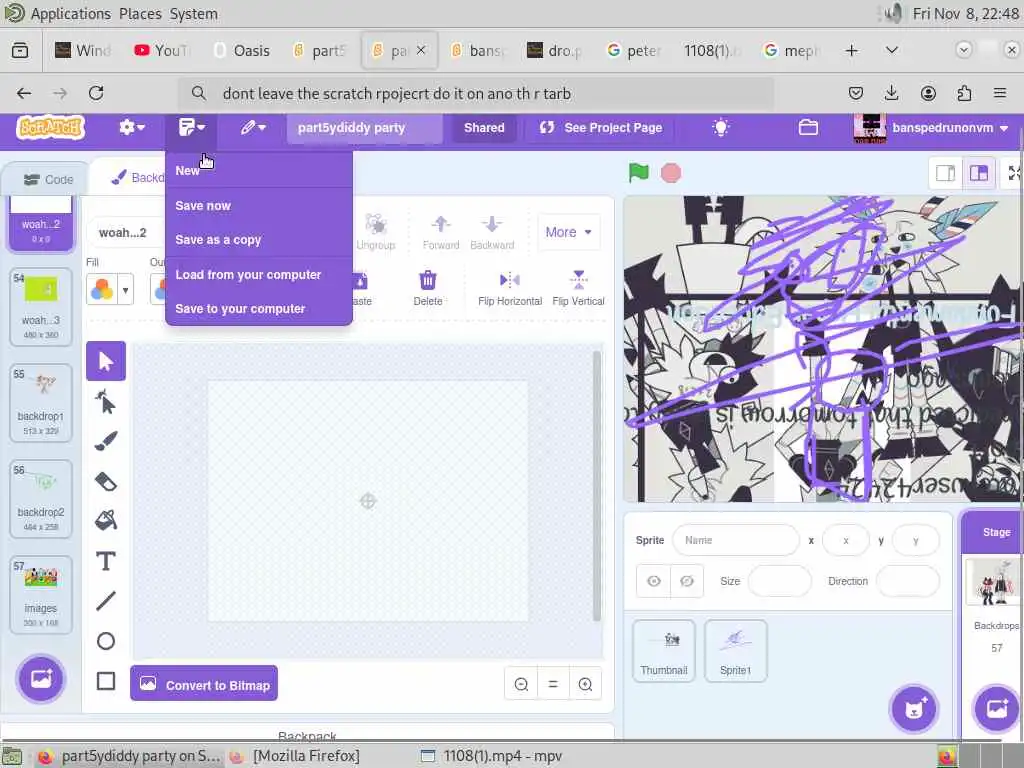Select the Brush tool
Screen dimensions: 1024x768
click(106, 441)
